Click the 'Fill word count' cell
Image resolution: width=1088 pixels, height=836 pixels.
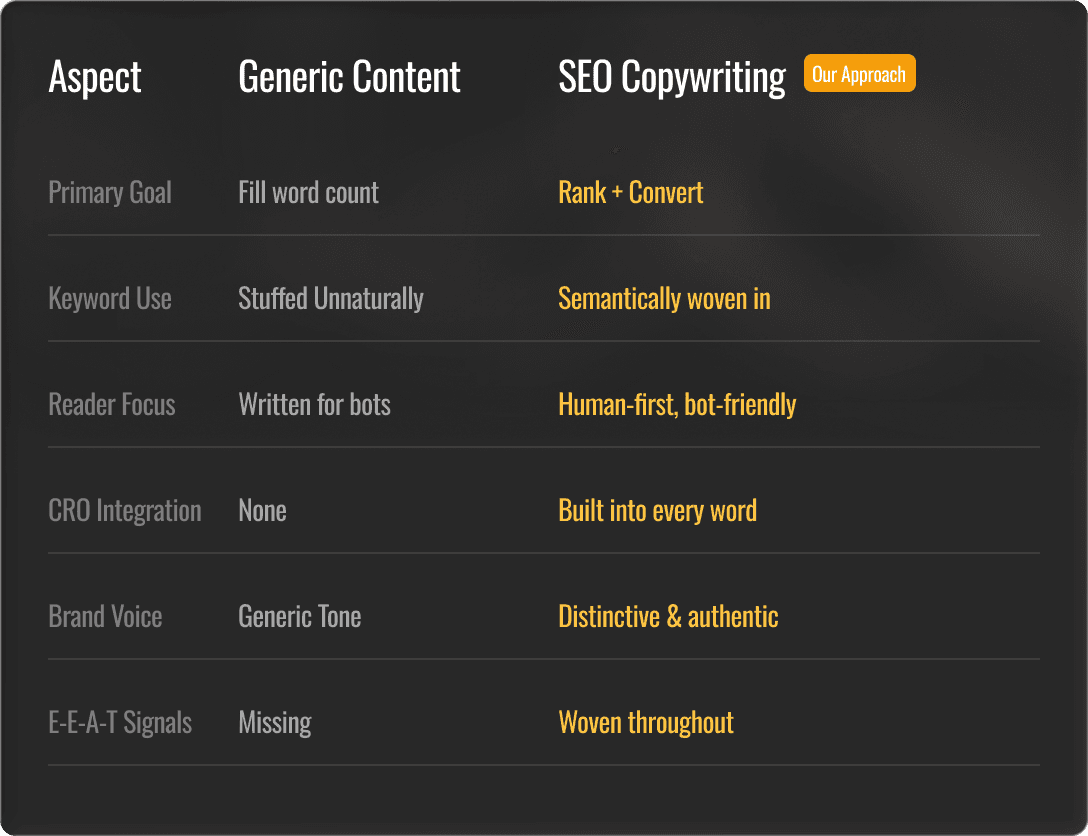pos(309,192)
